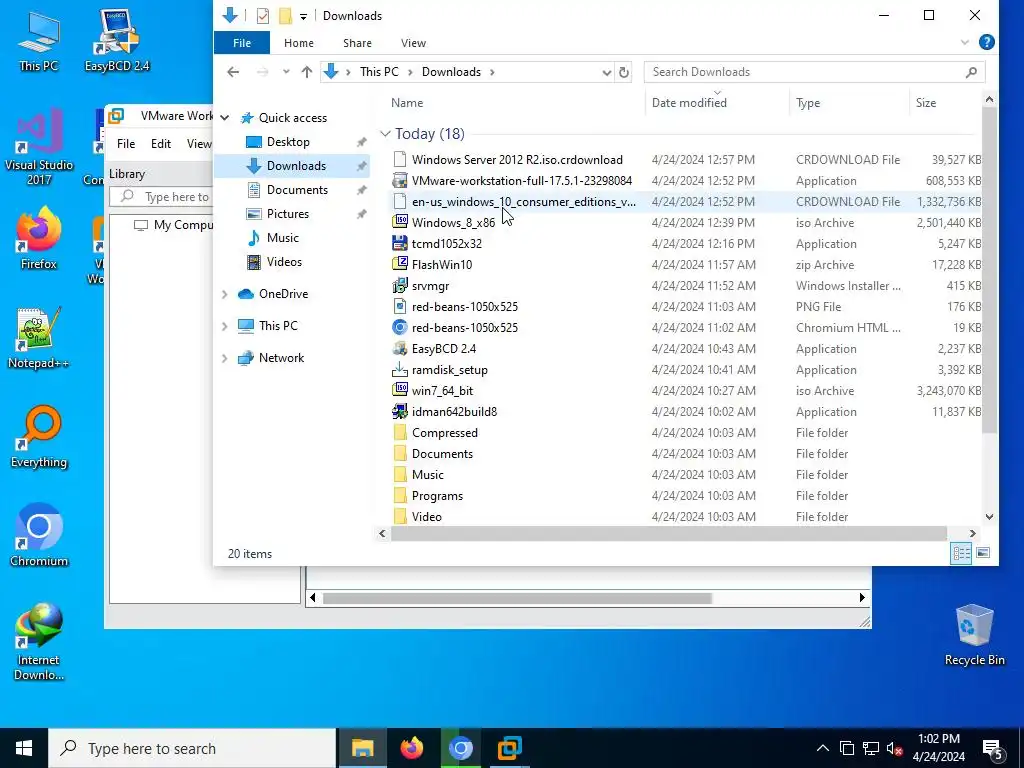Click the Explorer horizontal scrollbar thumb
Viewport: 1024px width, 768px height.
tap(669, 534)
